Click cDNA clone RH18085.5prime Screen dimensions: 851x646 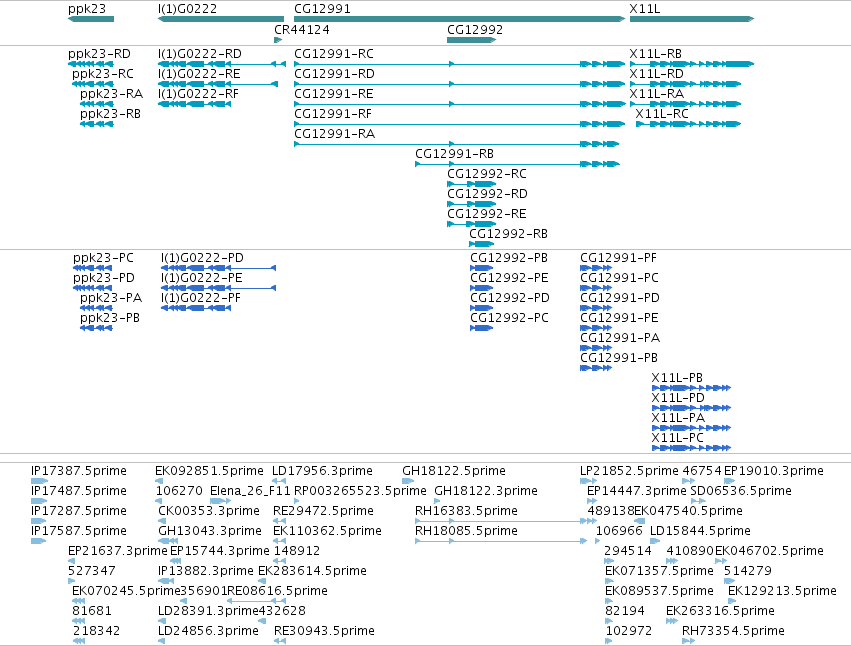(466, 531)
